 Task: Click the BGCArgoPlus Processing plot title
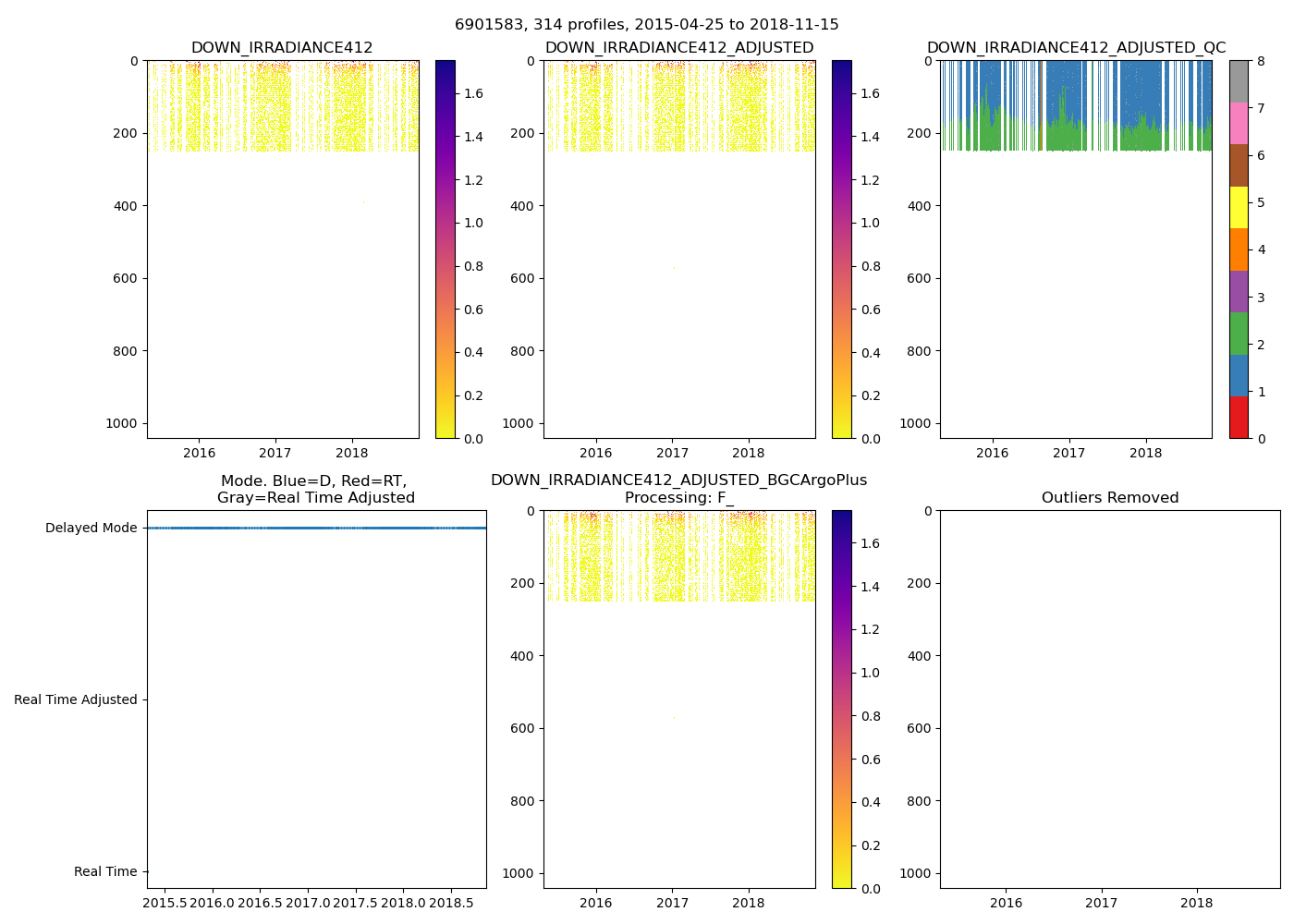click(x=678, y=489)
